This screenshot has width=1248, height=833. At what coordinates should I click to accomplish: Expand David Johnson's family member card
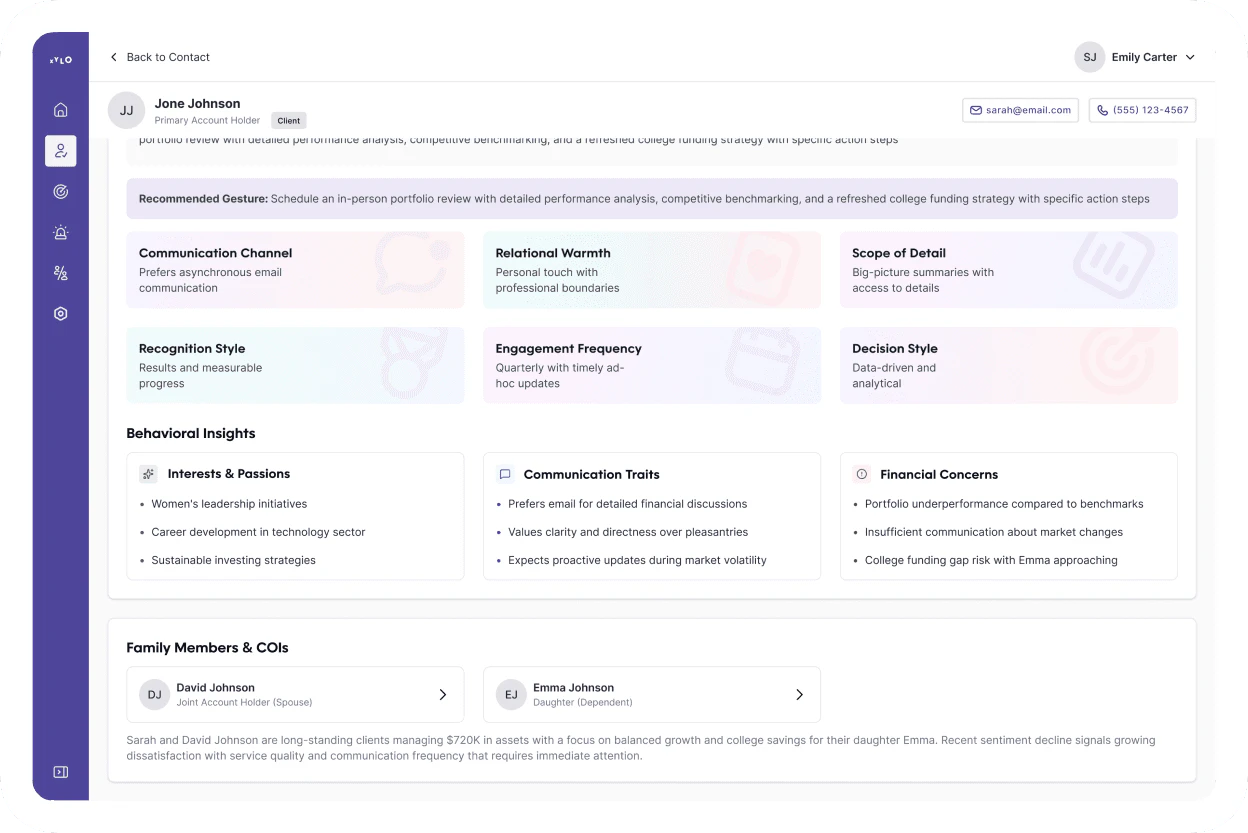(x=443, y=694)
